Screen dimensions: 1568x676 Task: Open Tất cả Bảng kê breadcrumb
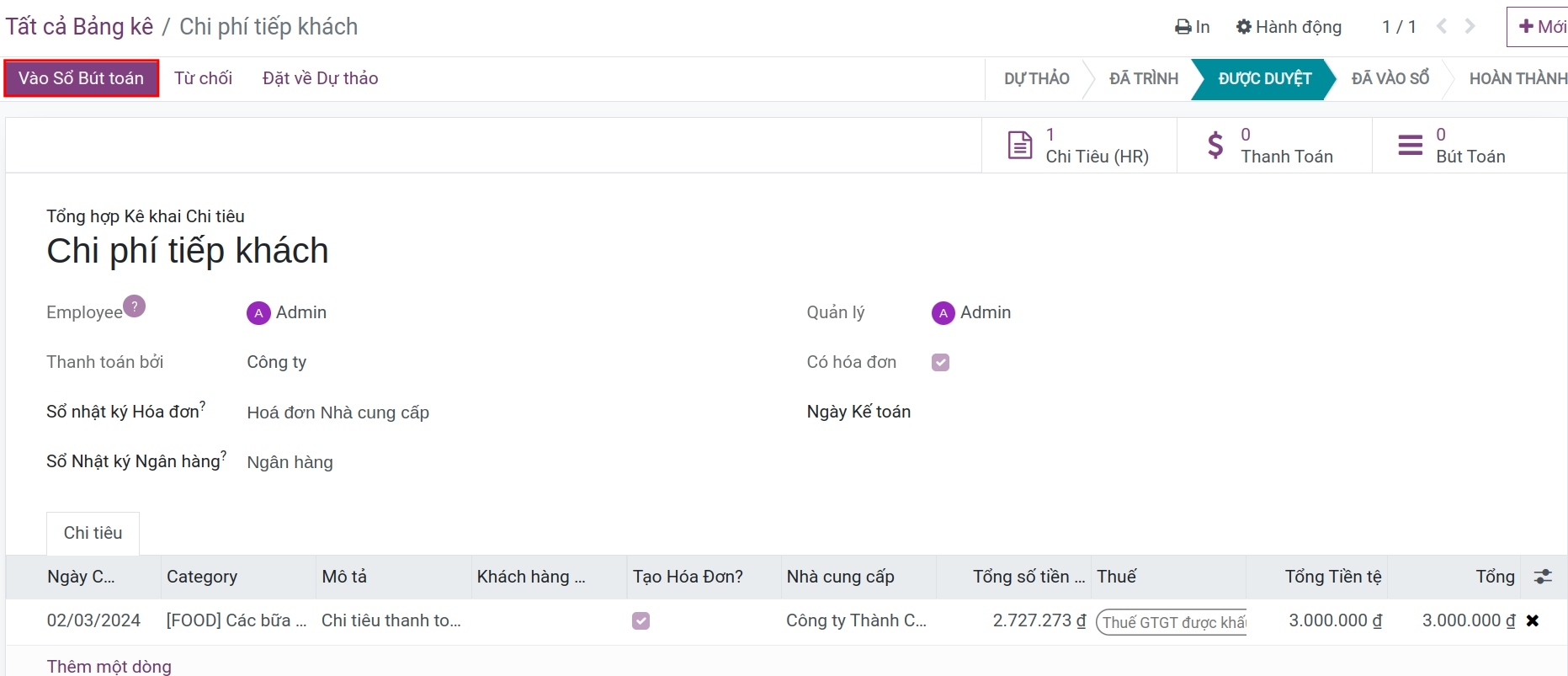79,27
